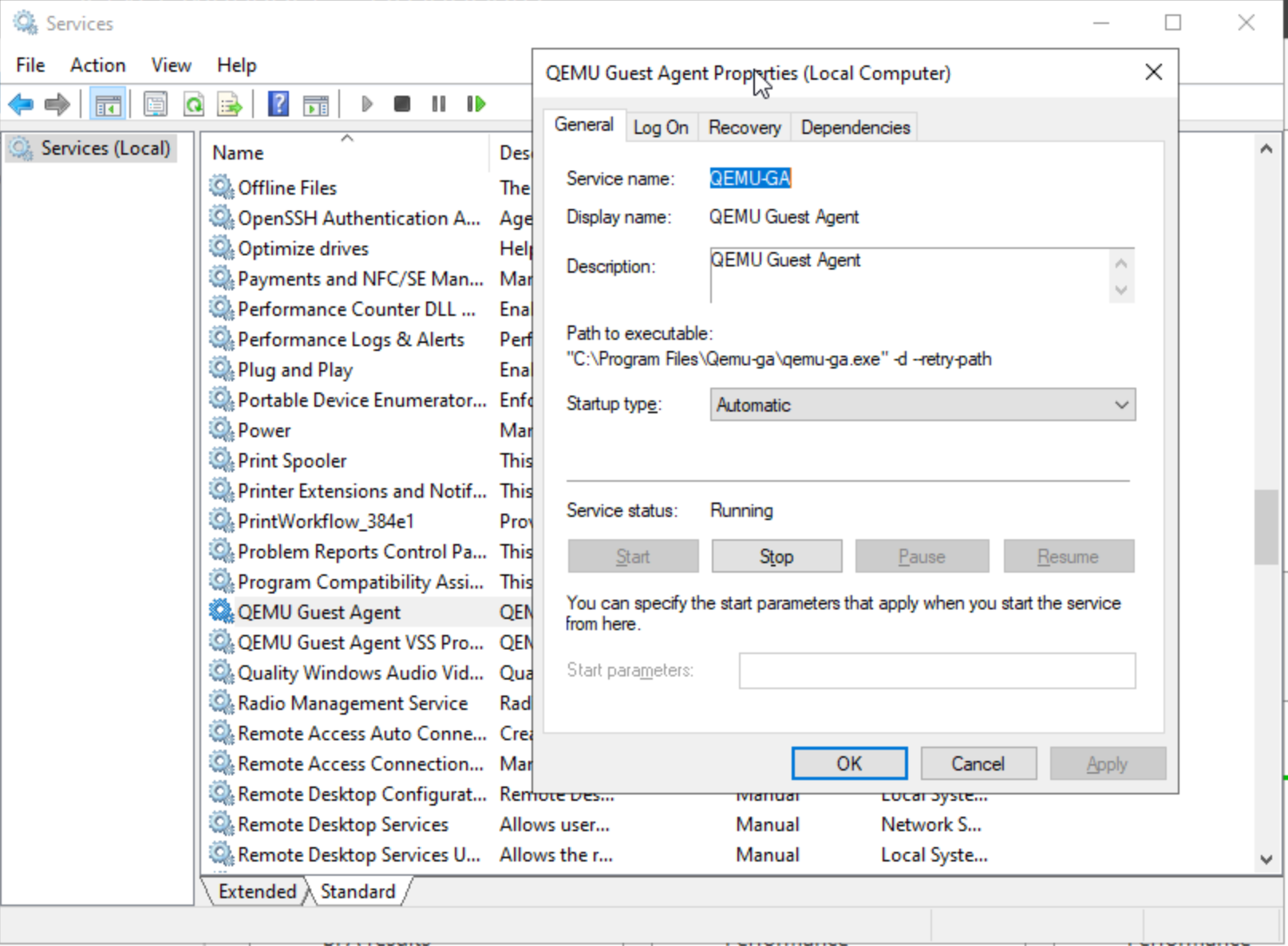
Task: Click the gear icon beside Radio Management Service
Action: click(221, 703)
